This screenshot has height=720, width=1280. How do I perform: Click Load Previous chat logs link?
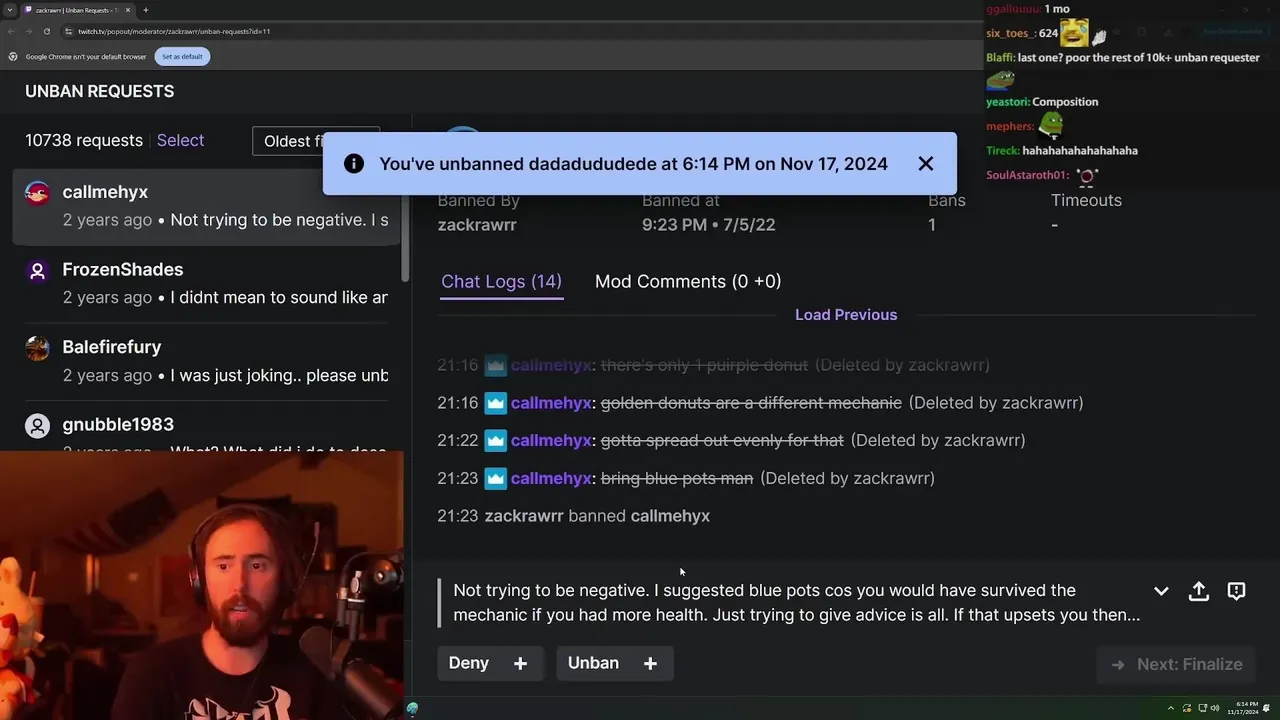tap(846, 315)
